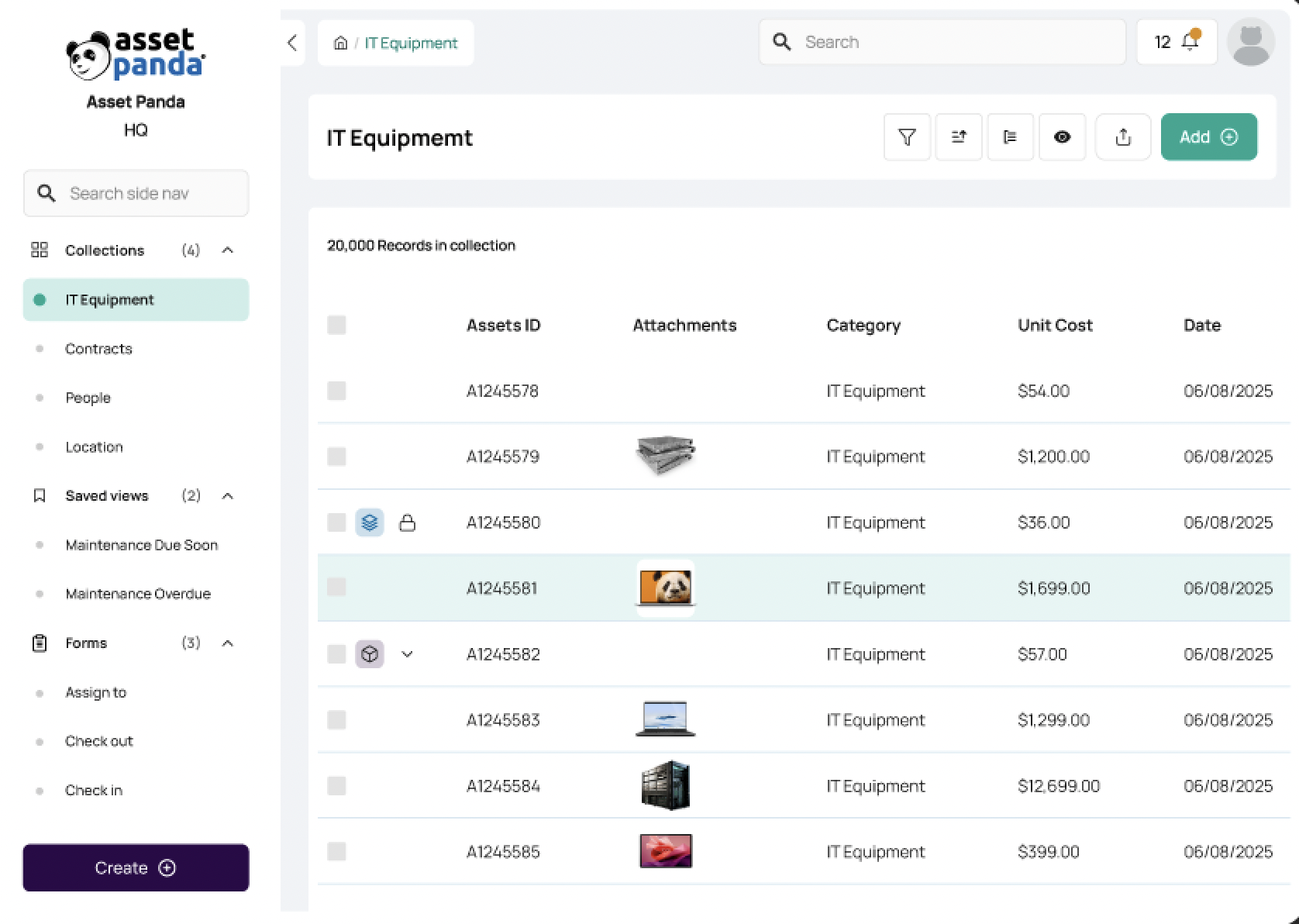This screenshot has width=1299, height=924.
Task: Open the filter icon in toolbar
Action: point(907,137)
